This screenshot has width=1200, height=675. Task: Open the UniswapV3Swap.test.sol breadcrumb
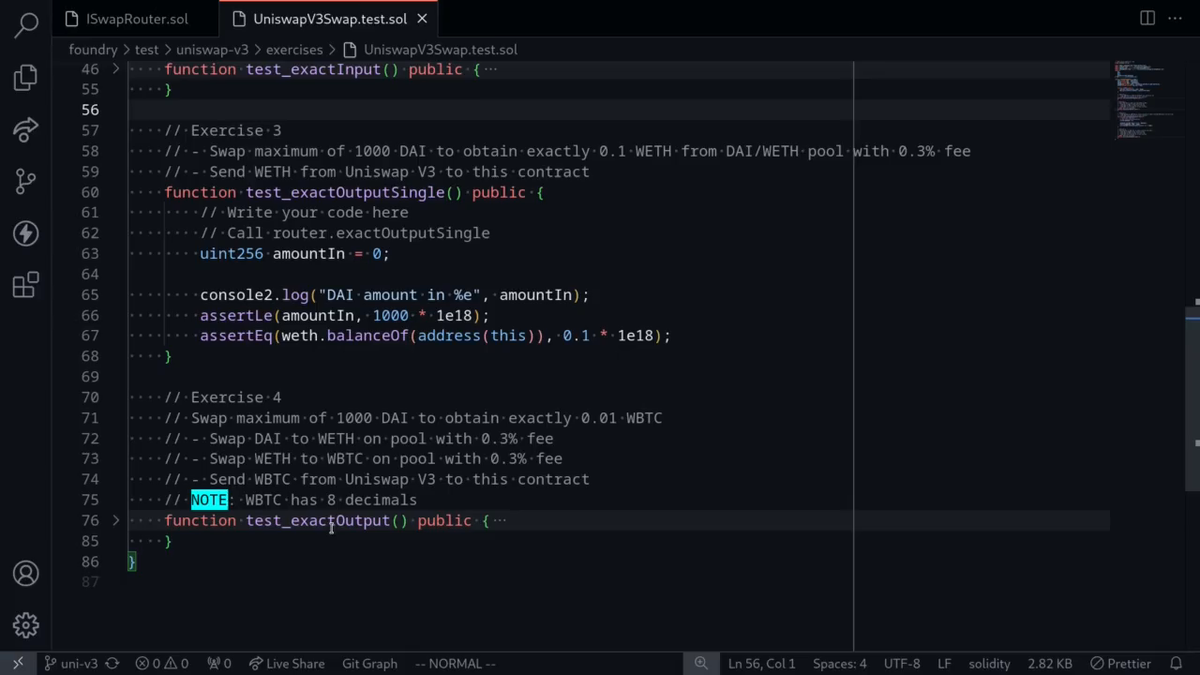click(430, 49)
